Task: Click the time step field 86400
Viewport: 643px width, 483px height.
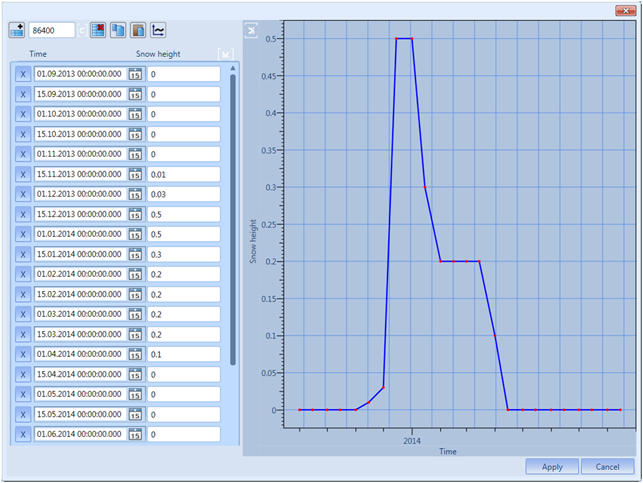Action: coord(52,30)
